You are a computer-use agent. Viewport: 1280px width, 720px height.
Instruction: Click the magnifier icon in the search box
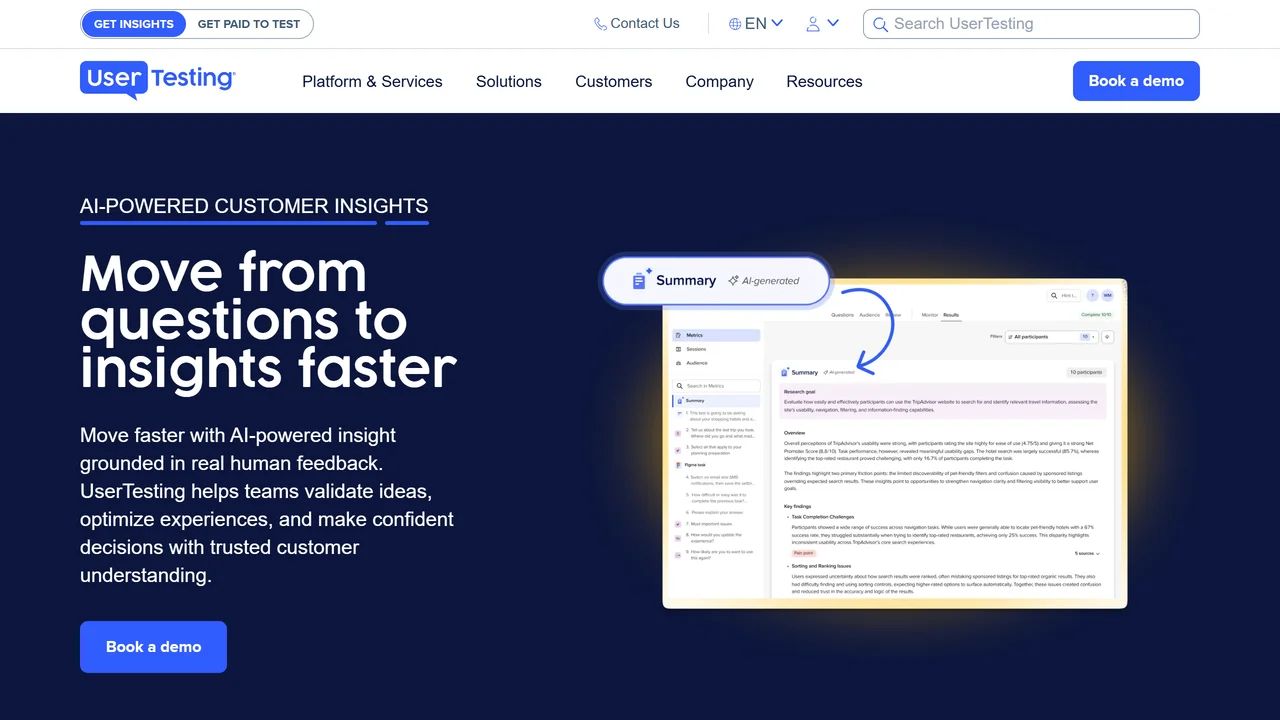click(x=880, y=24)
